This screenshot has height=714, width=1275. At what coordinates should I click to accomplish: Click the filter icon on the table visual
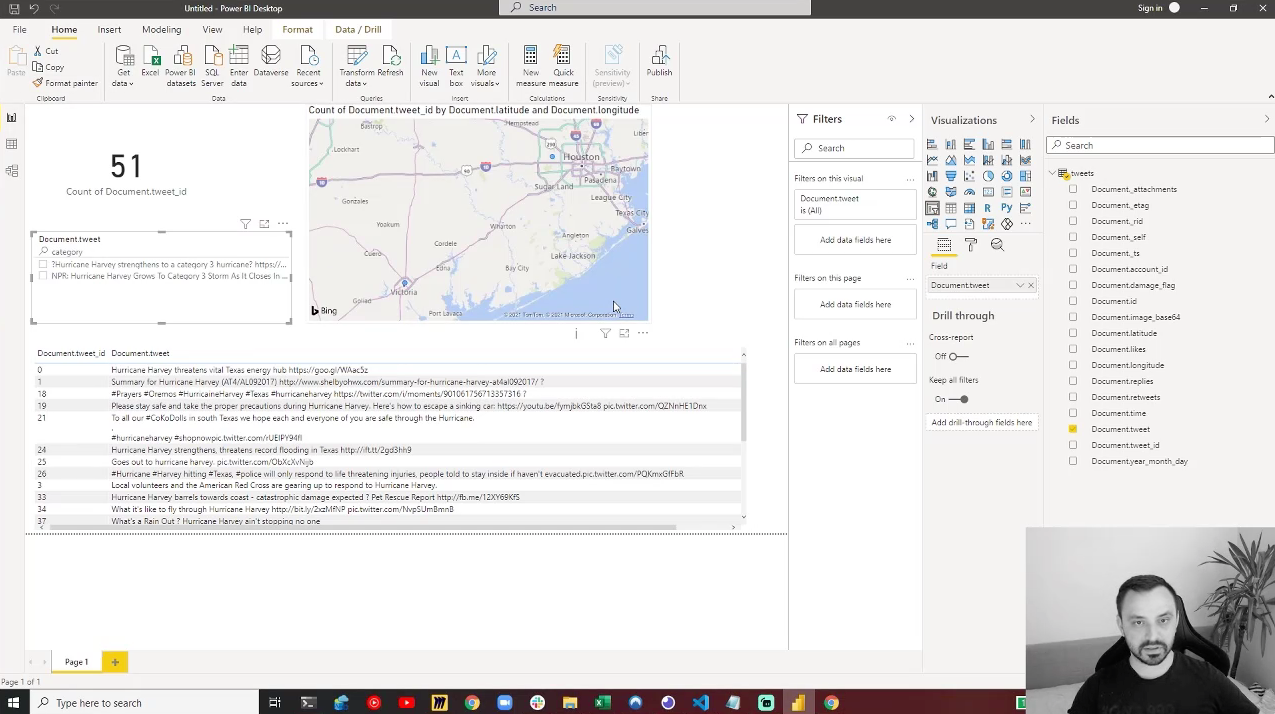pyautogui.click(x=605, y=333)
